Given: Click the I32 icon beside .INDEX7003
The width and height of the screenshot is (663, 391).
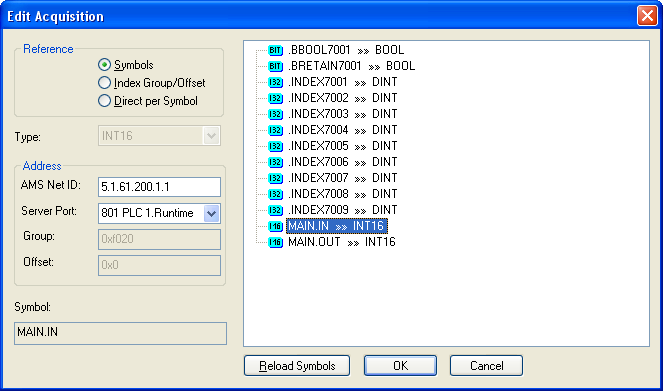Looking at the screenshot, I should click(275, 115).
